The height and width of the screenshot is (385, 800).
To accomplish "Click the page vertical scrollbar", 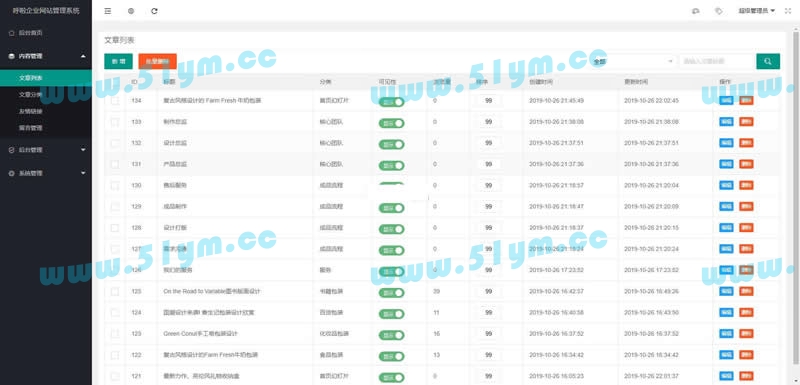I will point(796,199).
